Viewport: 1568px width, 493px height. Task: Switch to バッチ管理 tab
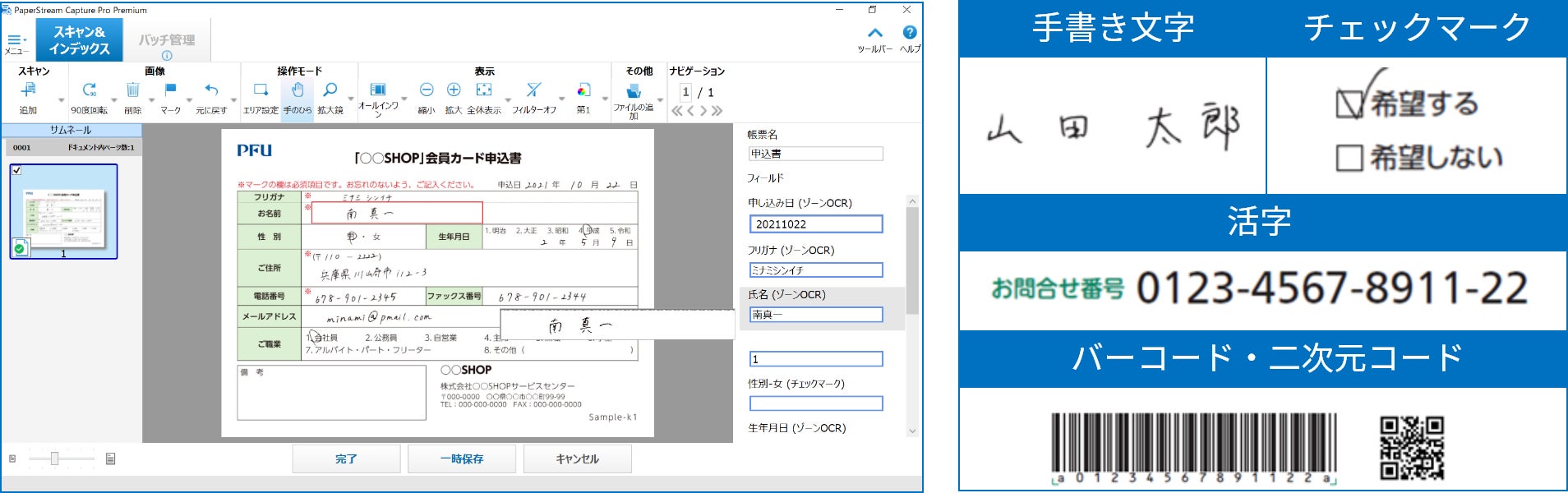click(x=167, y=39)
